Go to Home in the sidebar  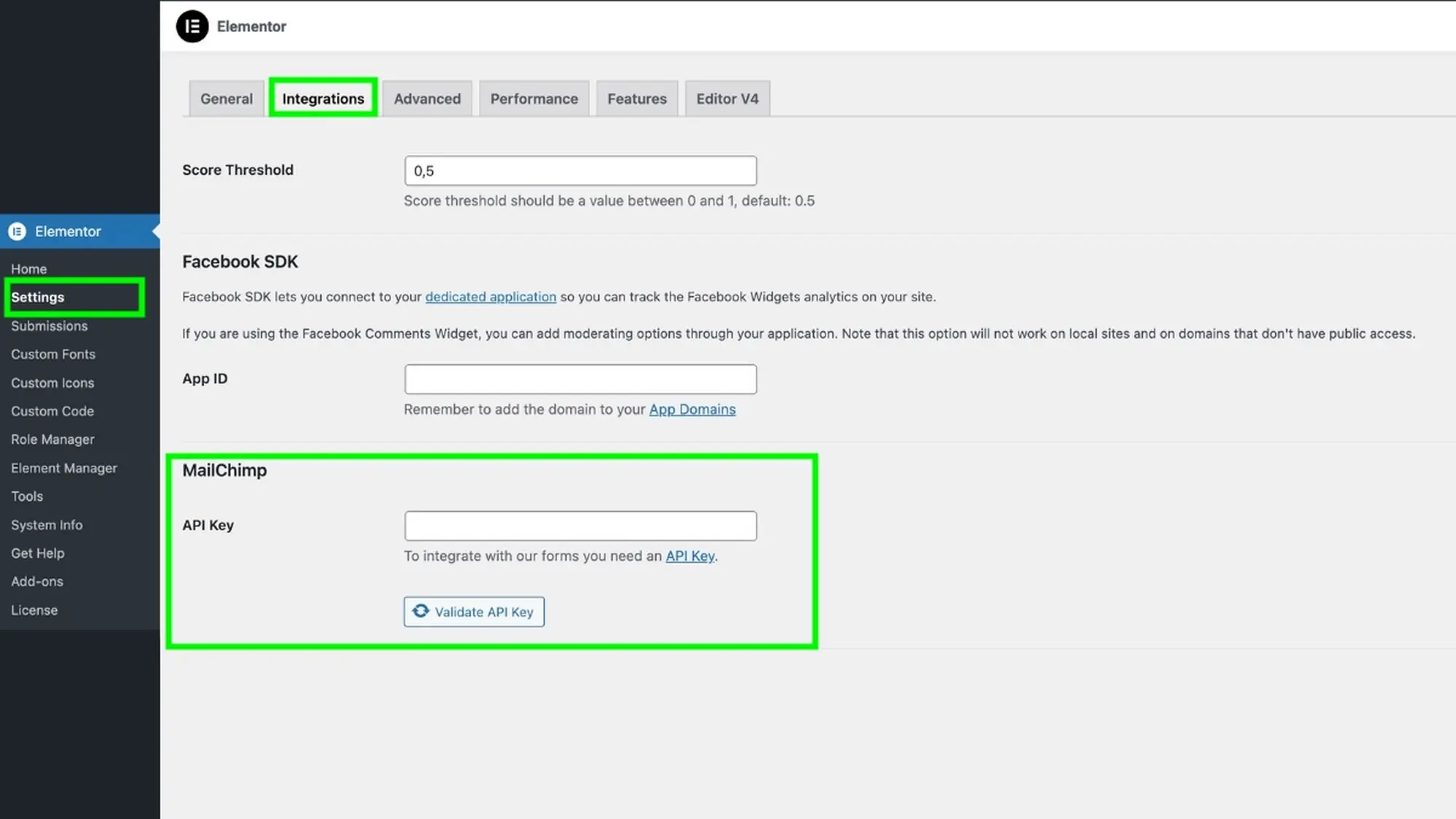point(29,269)
